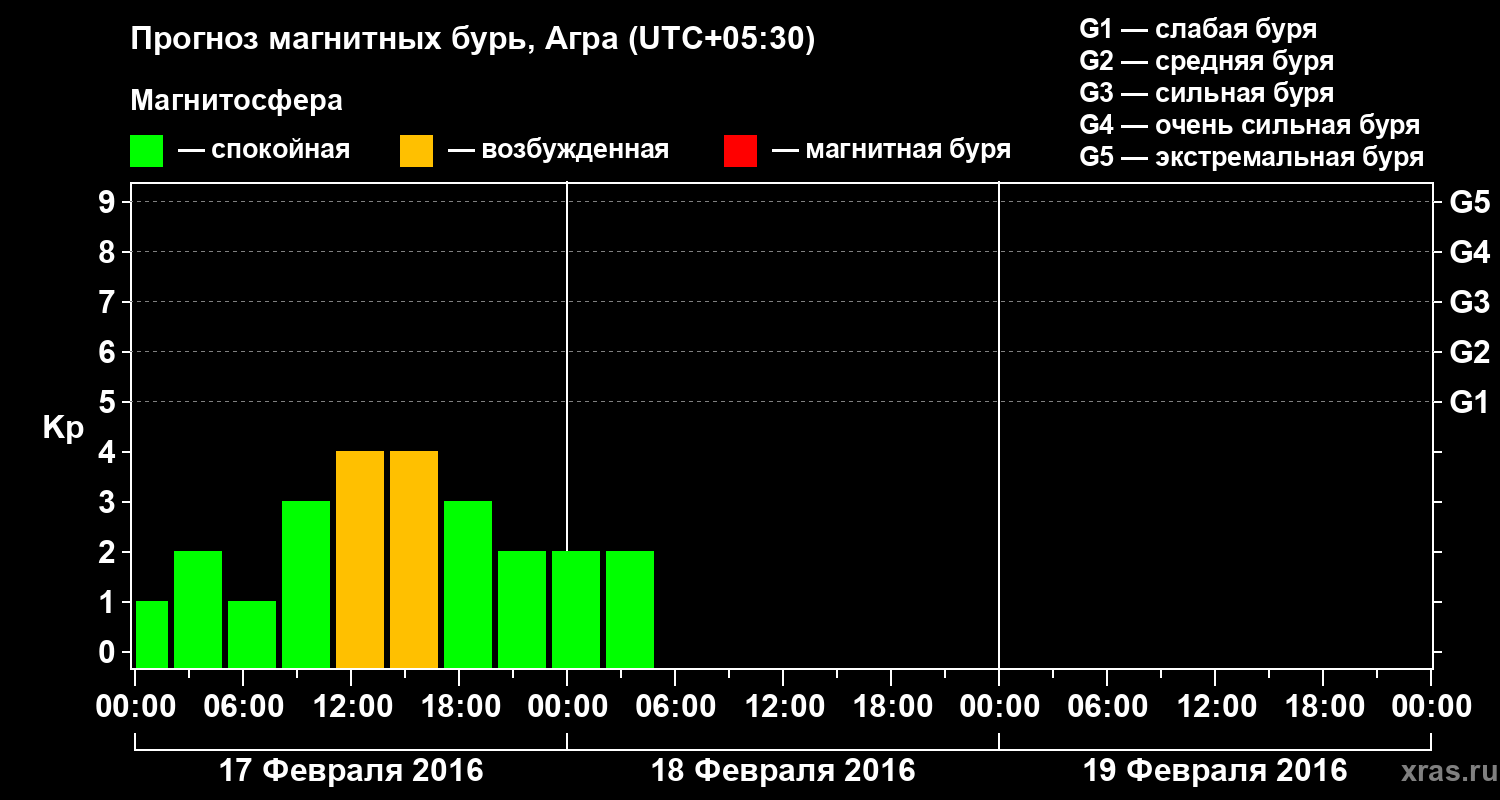The image size is (1500, 800).
Task: Click the '06:00' time label under 18 February
Action: point(675,707)
